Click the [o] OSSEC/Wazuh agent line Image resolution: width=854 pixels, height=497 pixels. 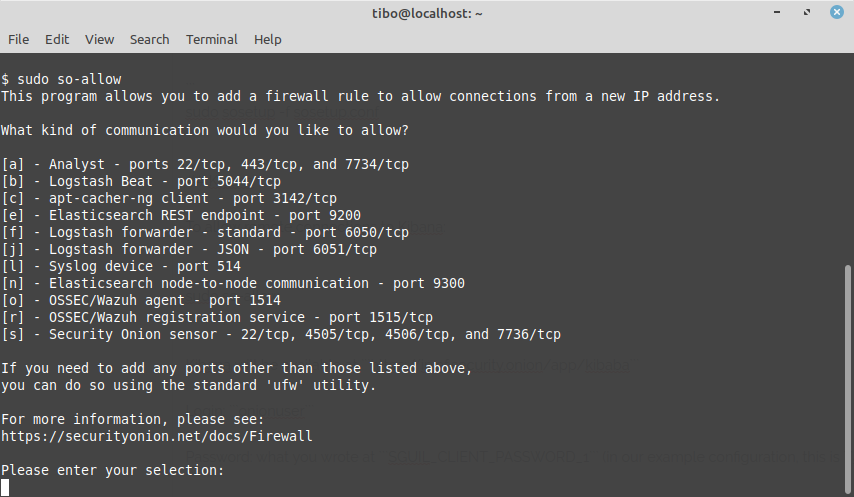coord(141,300)
